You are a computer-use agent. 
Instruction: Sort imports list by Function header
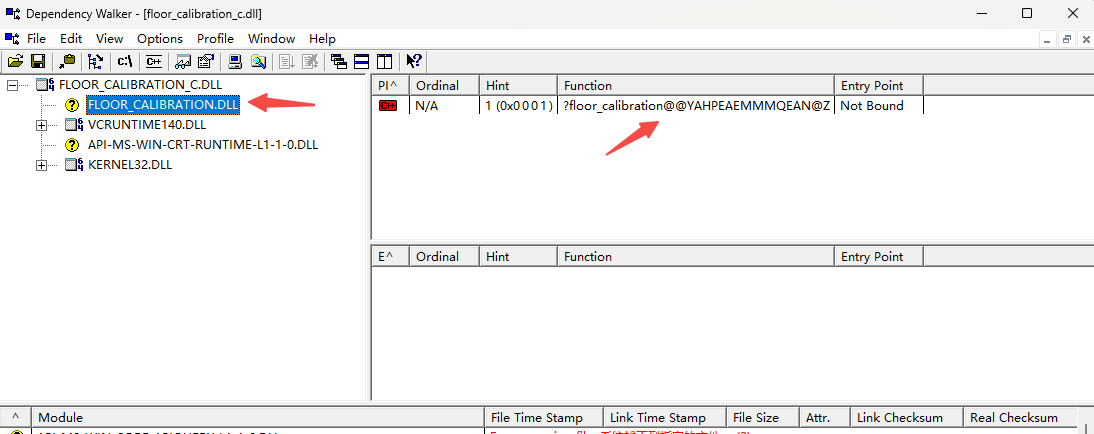tap(696, 86)
